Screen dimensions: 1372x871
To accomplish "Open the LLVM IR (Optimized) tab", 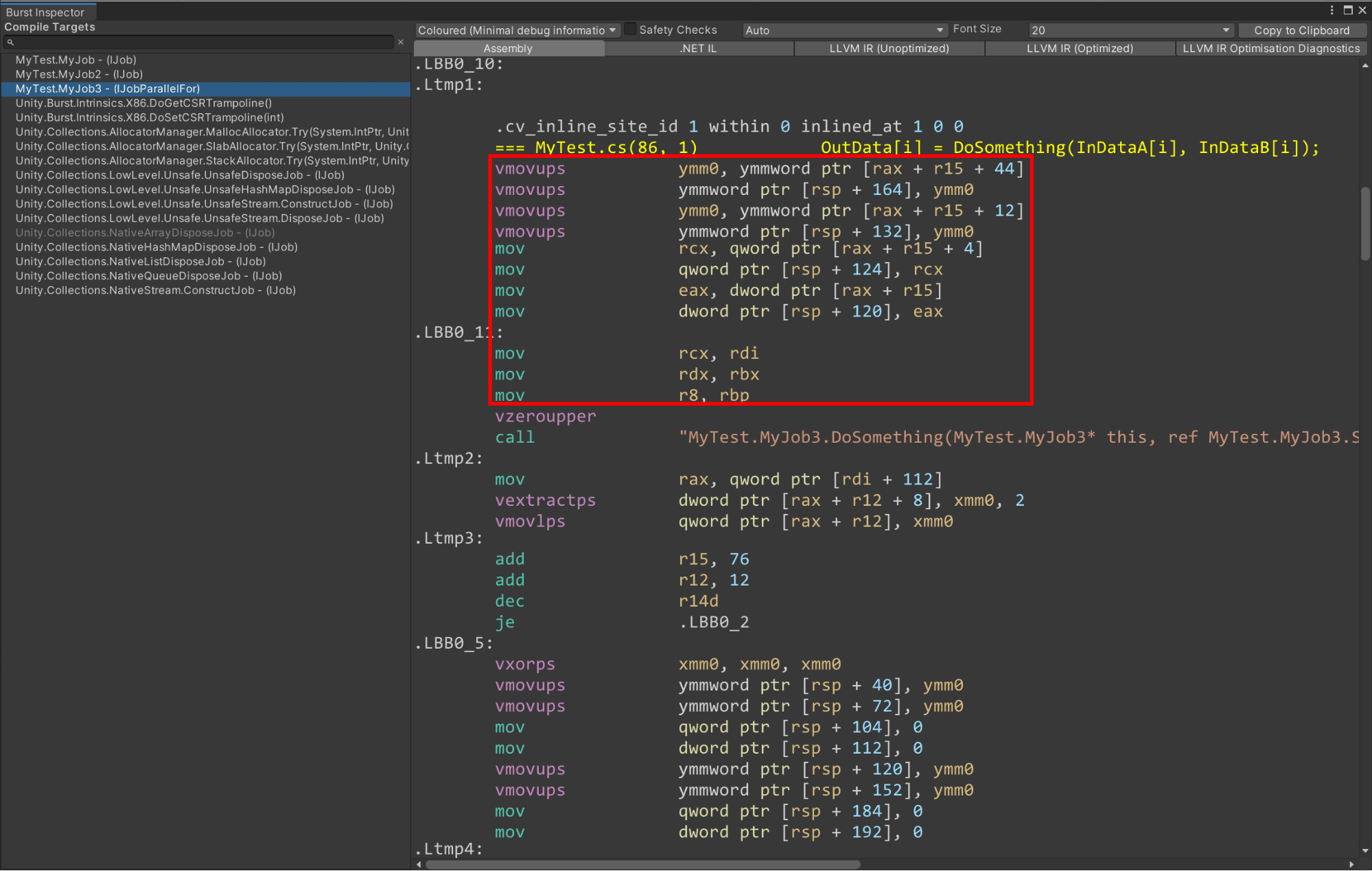I will 1080,49.
